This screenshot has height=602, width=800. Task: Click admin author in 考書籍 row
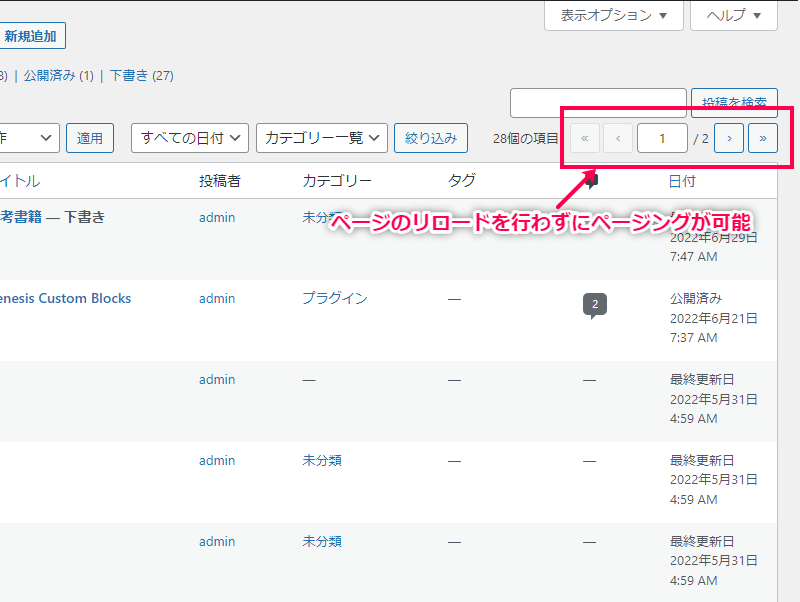click(217, 217)
